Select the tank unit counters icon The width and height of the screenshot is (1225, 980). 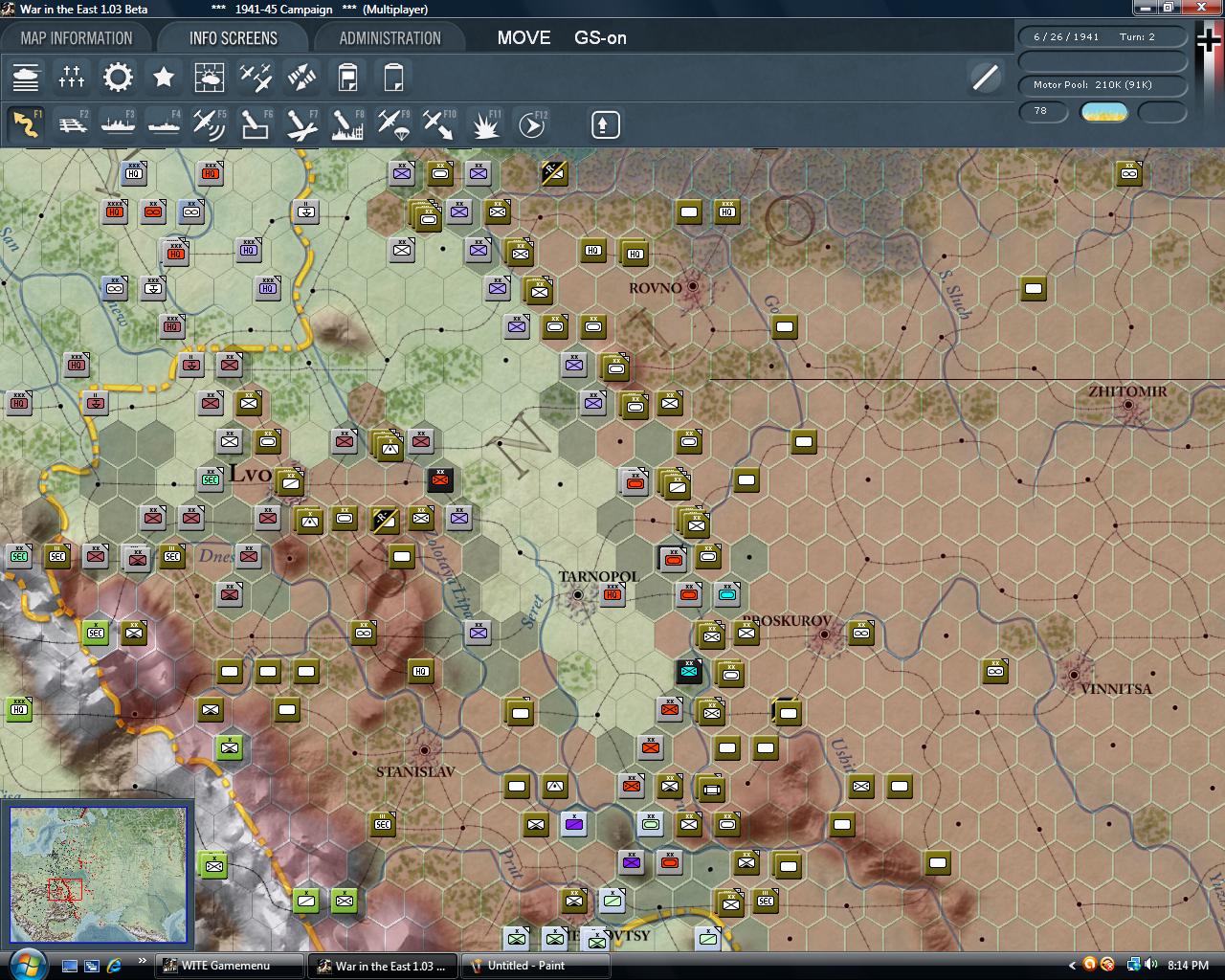pos(26,77)
